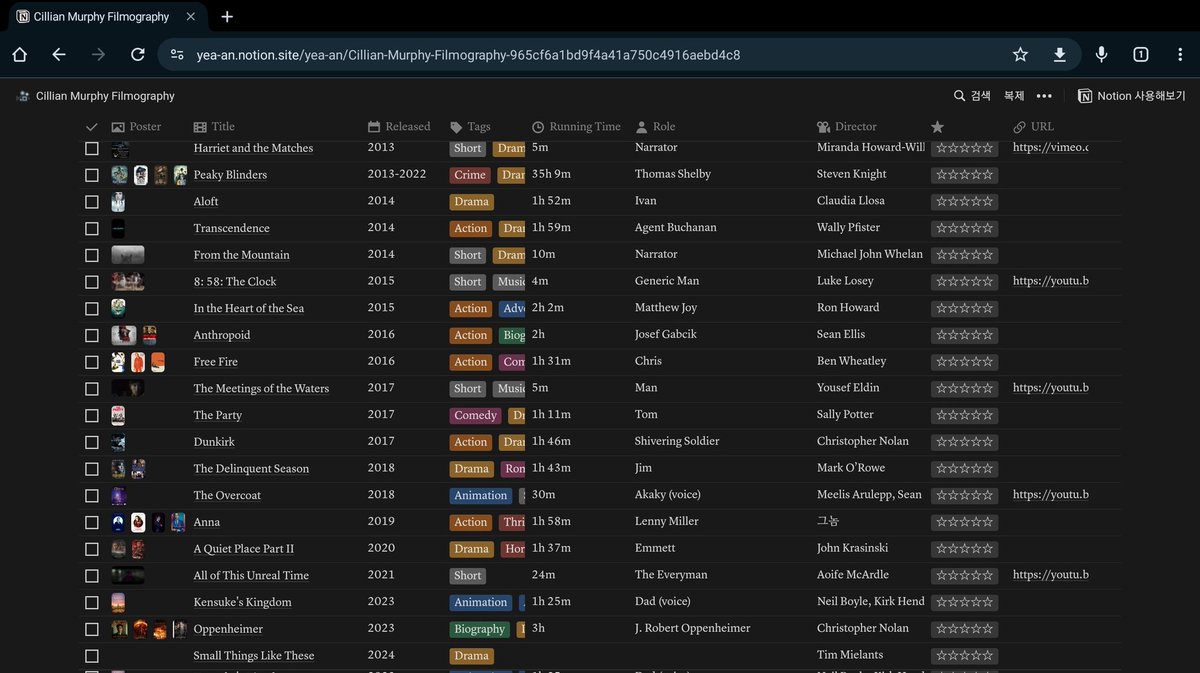
Task: Open In the Heart of the Sea
Action: [249, 308]
